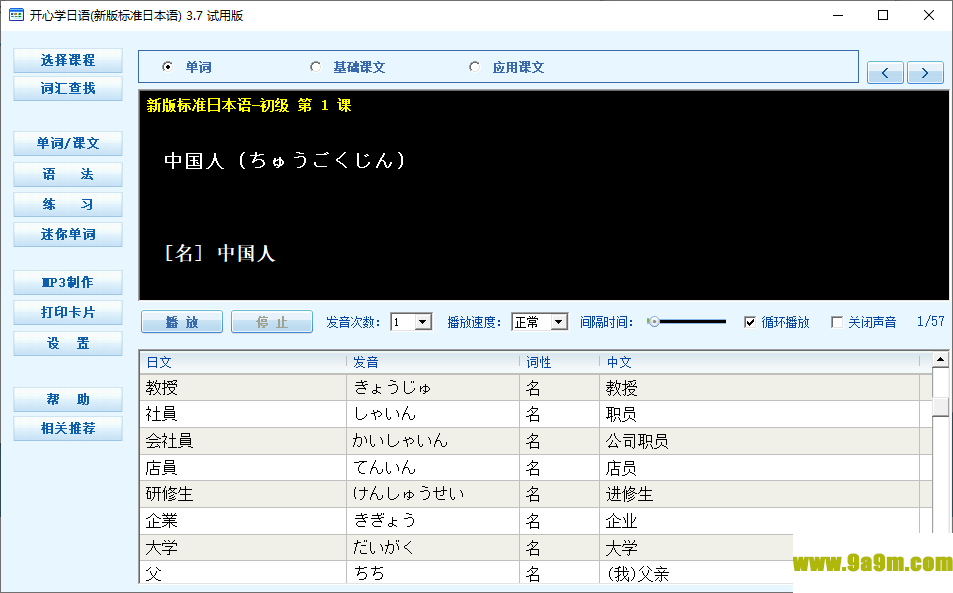953x593 pixels.
Task: Click the previous lesson arrow icon
Action: point(884,72)
